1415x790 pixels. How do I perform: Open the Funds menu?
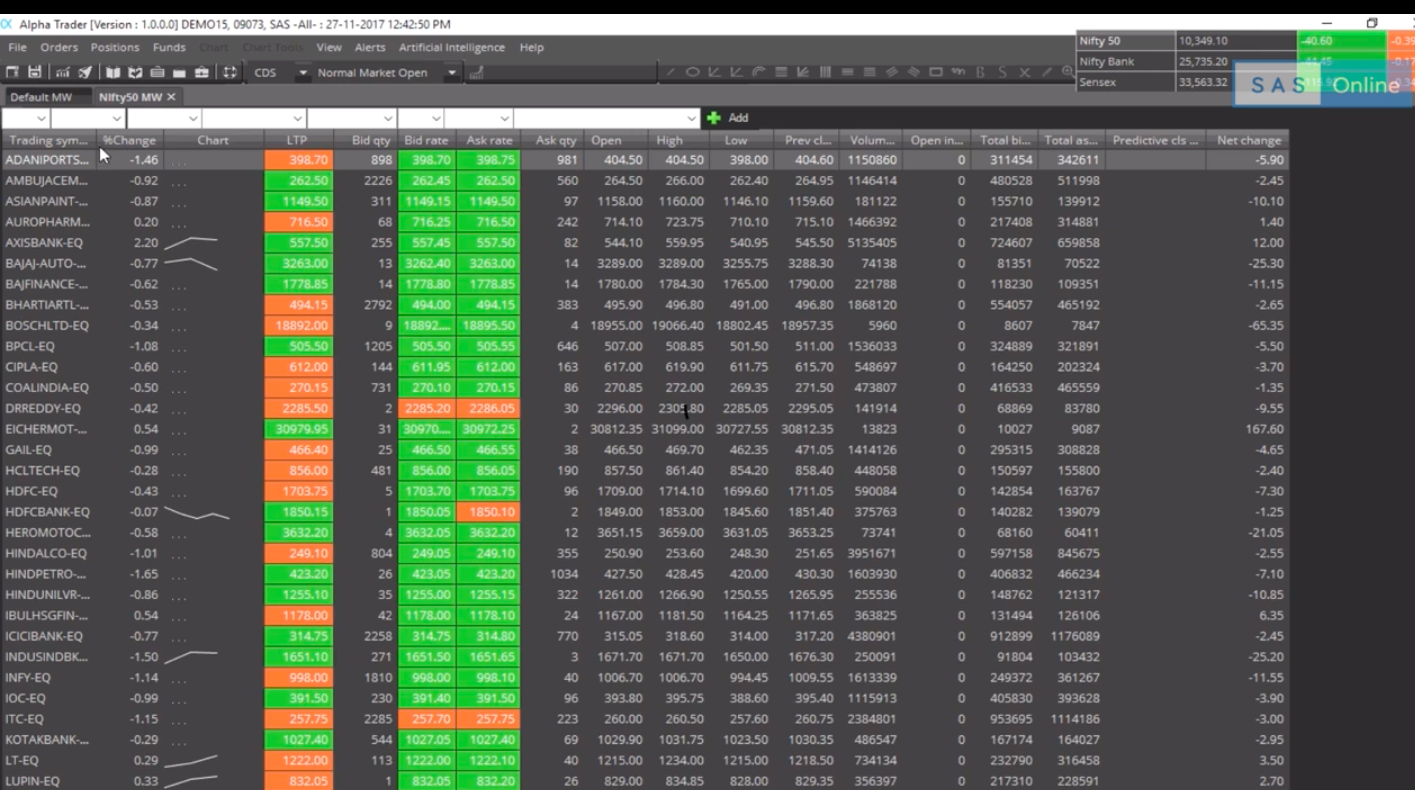[169, 47]
